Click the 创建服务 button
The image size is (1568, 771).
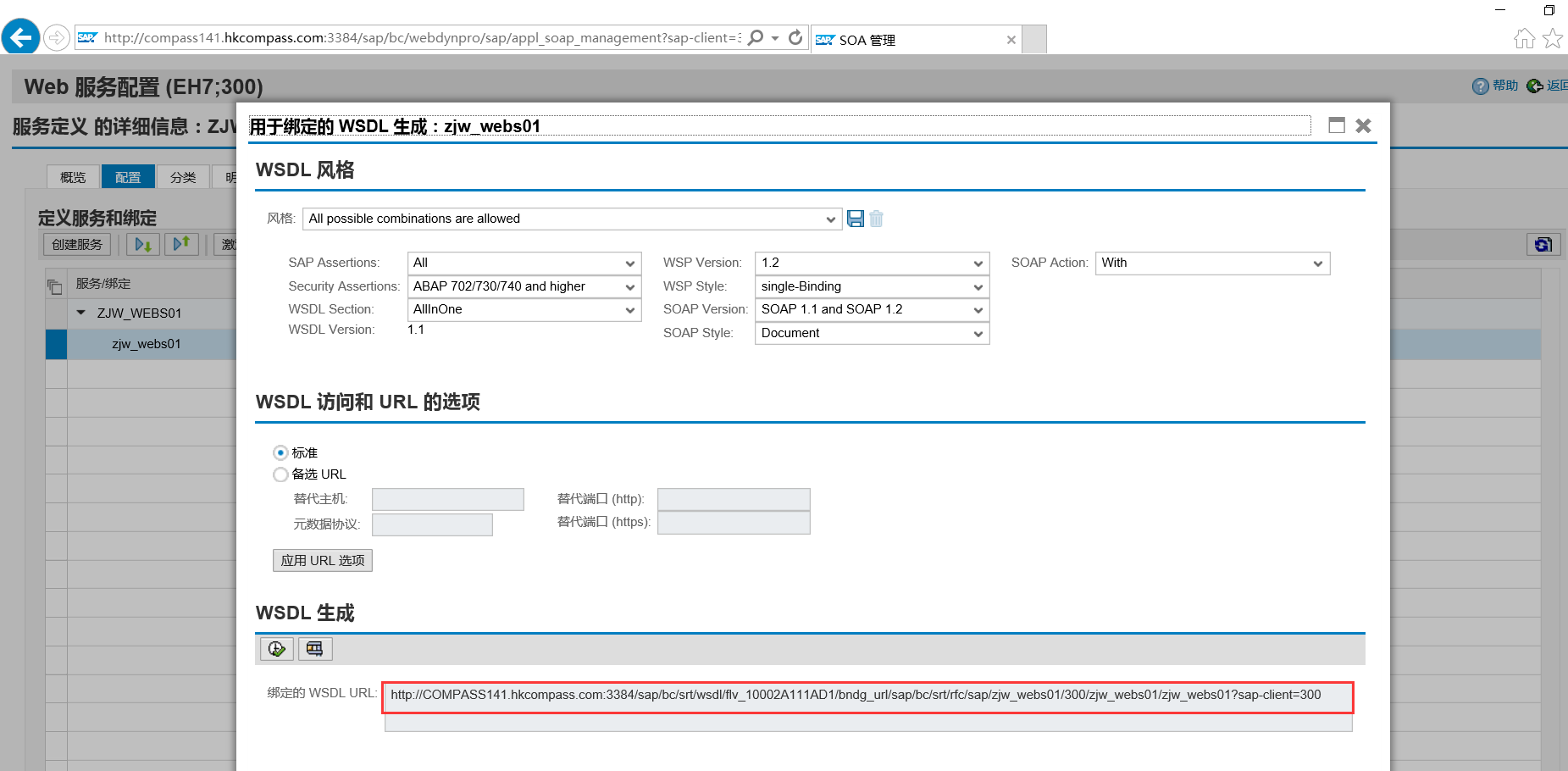point(77,245)
